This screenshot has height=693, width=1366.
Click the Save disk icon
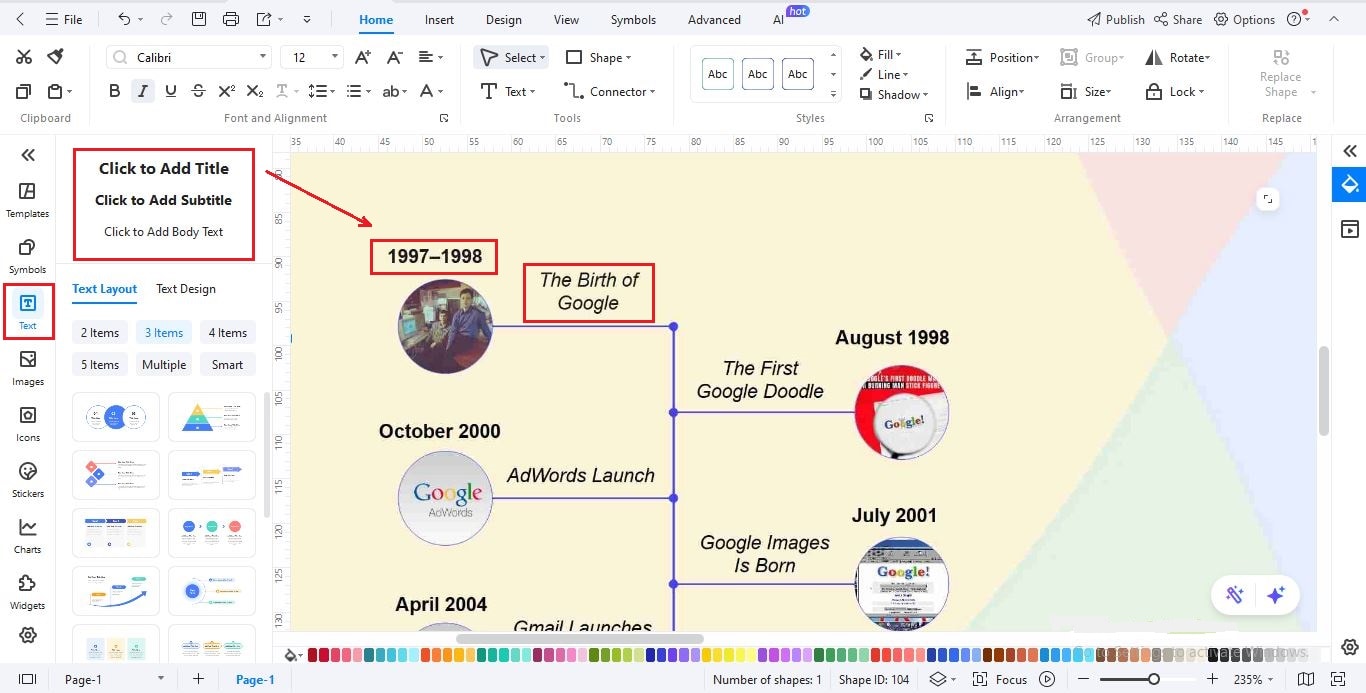(199, 19)
